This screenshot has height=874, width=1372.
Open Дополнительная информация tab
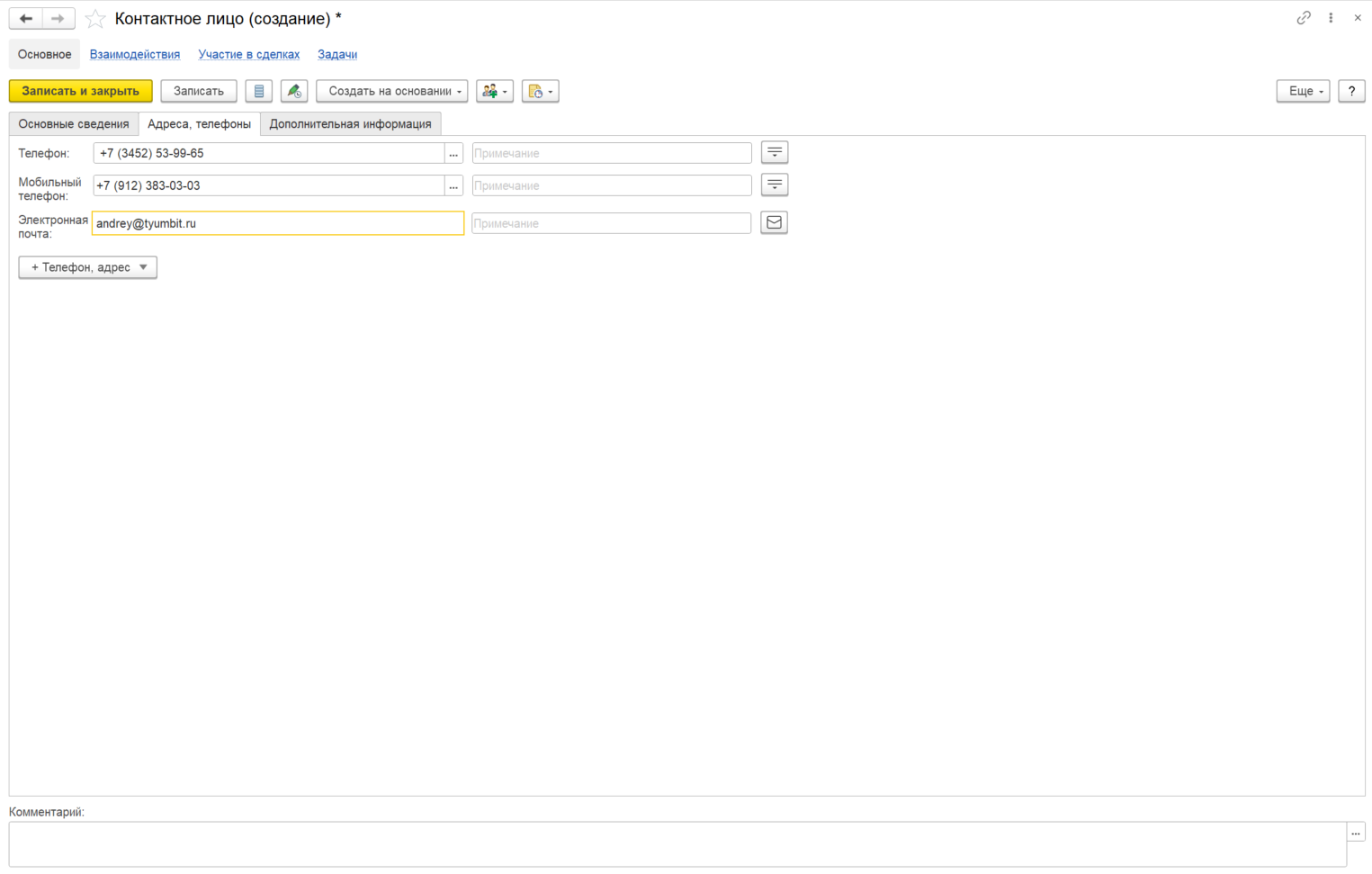tap(351, 124)
